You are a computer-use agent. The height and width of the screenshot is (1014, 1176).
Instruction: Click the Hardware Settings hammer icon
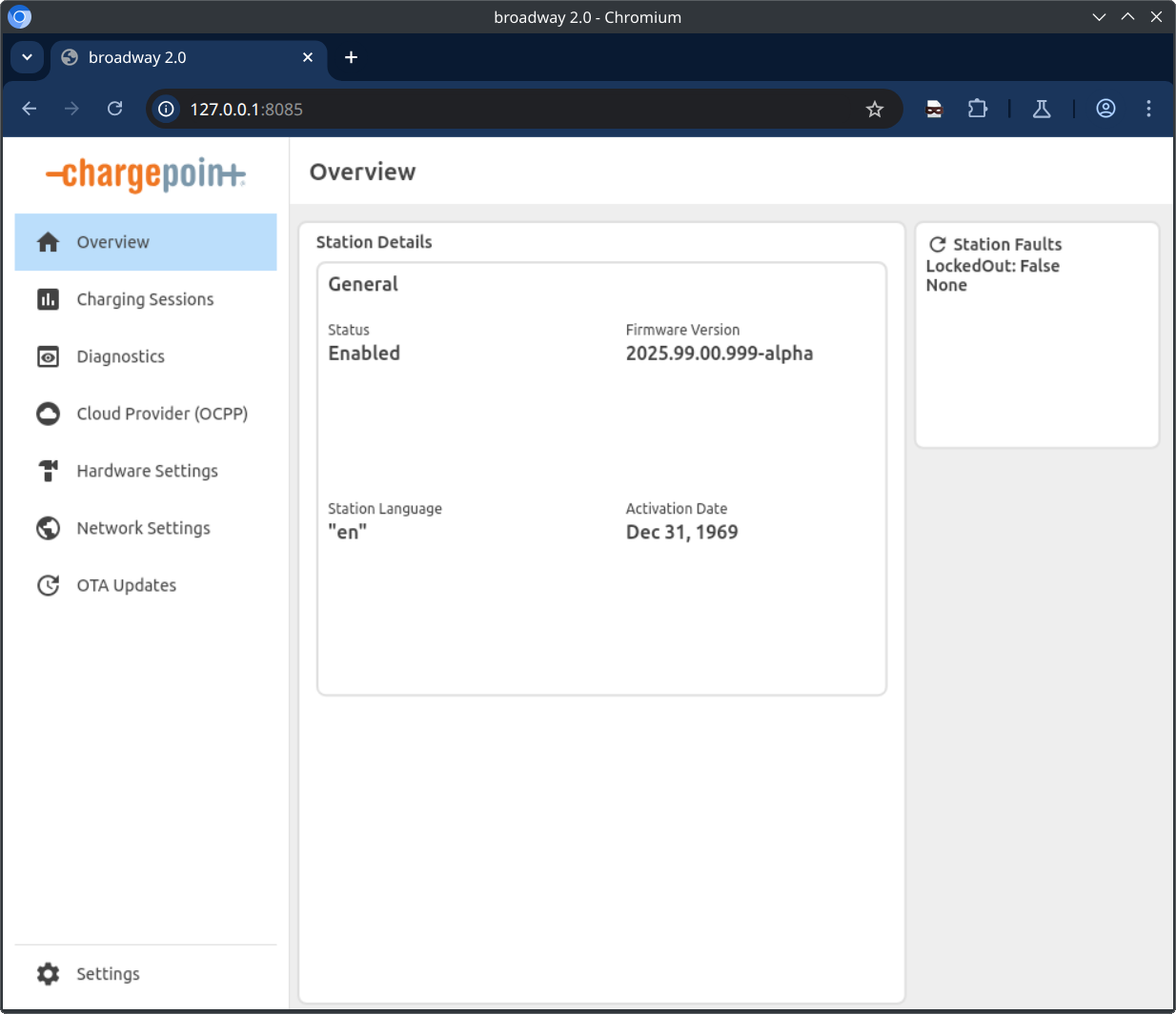click(x=48, y=471)
